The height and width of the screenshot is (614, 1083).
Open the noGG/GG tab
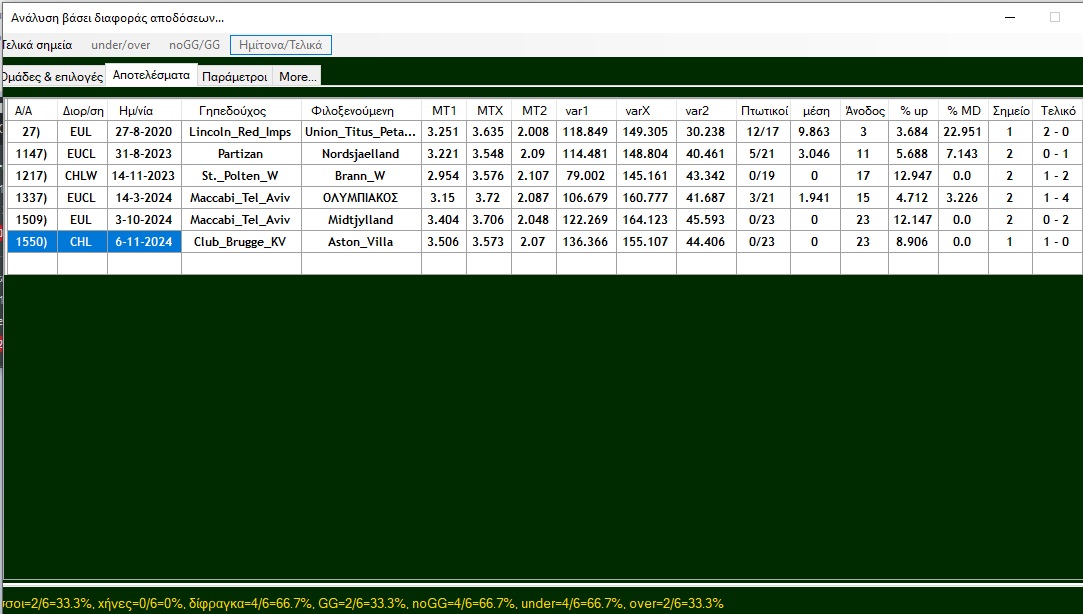click(194, 45)
